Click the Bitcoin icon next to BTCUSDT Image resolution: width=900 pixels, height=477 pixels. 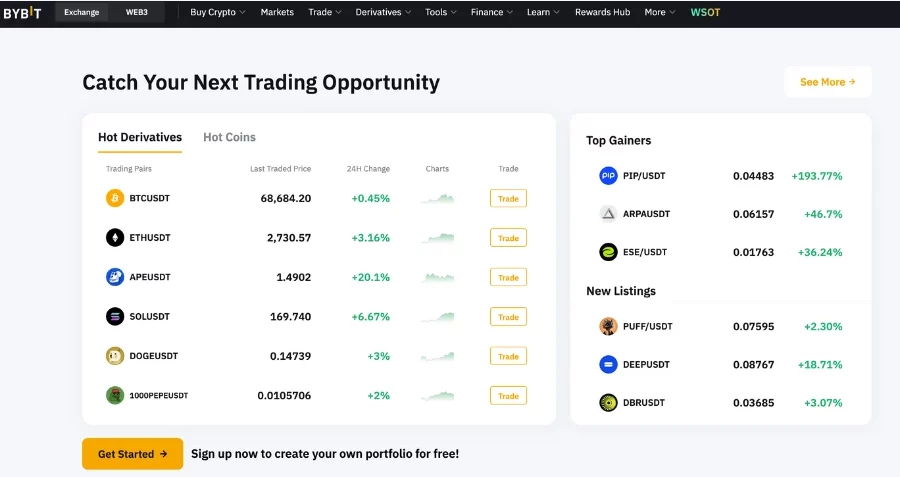[115, 198]
